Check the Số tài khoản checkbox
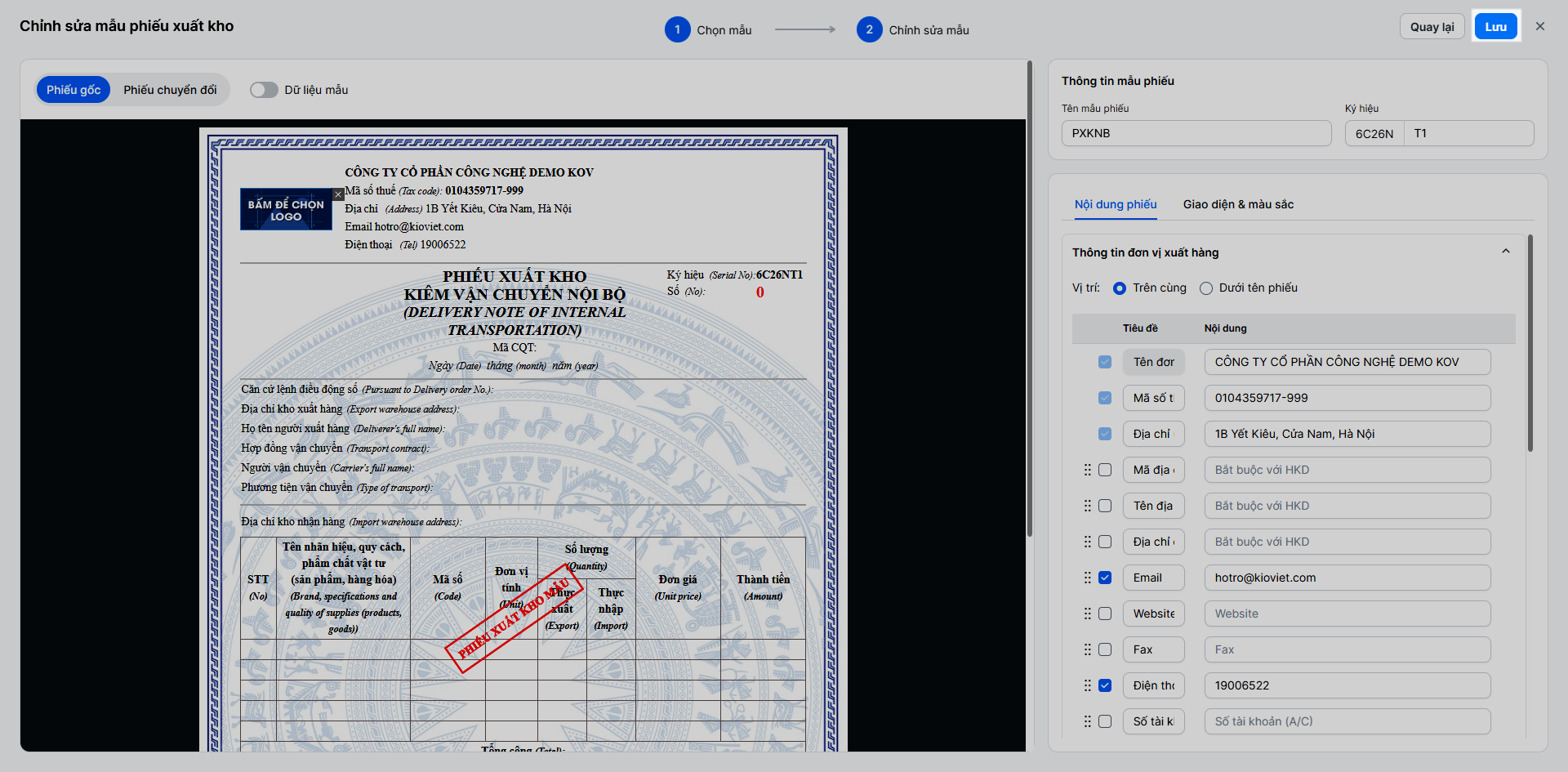Image resolution: width=1568 pixels, height=772 pixels. (x=1105, y=721)
